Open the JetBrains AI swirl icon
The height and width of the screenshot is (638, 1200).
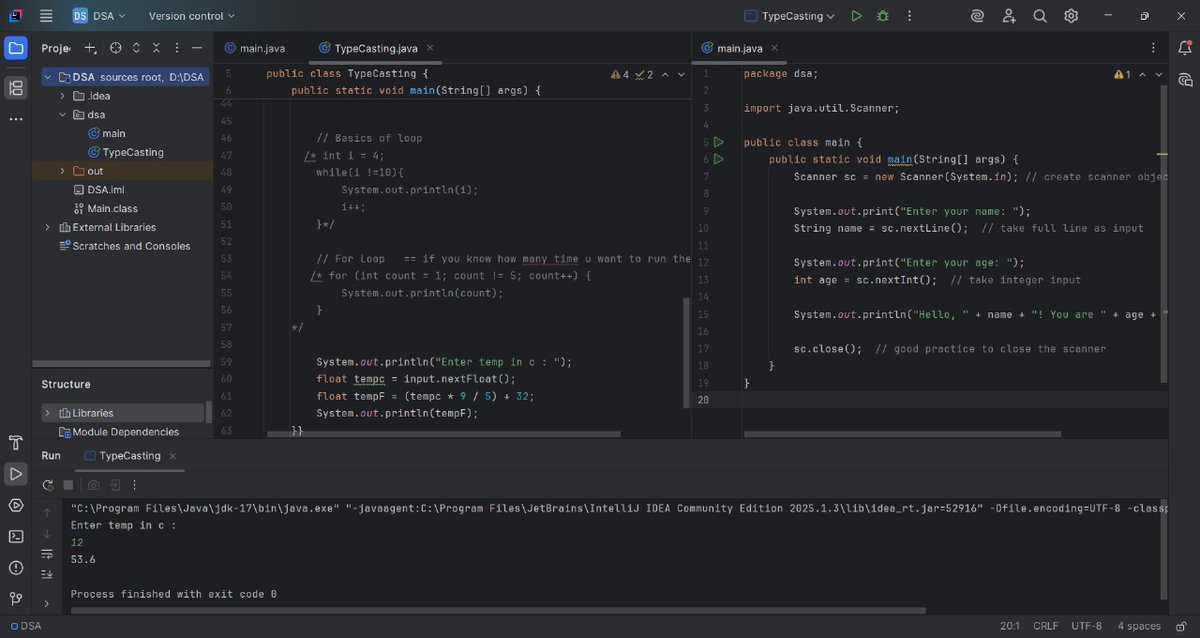[977, 16]
